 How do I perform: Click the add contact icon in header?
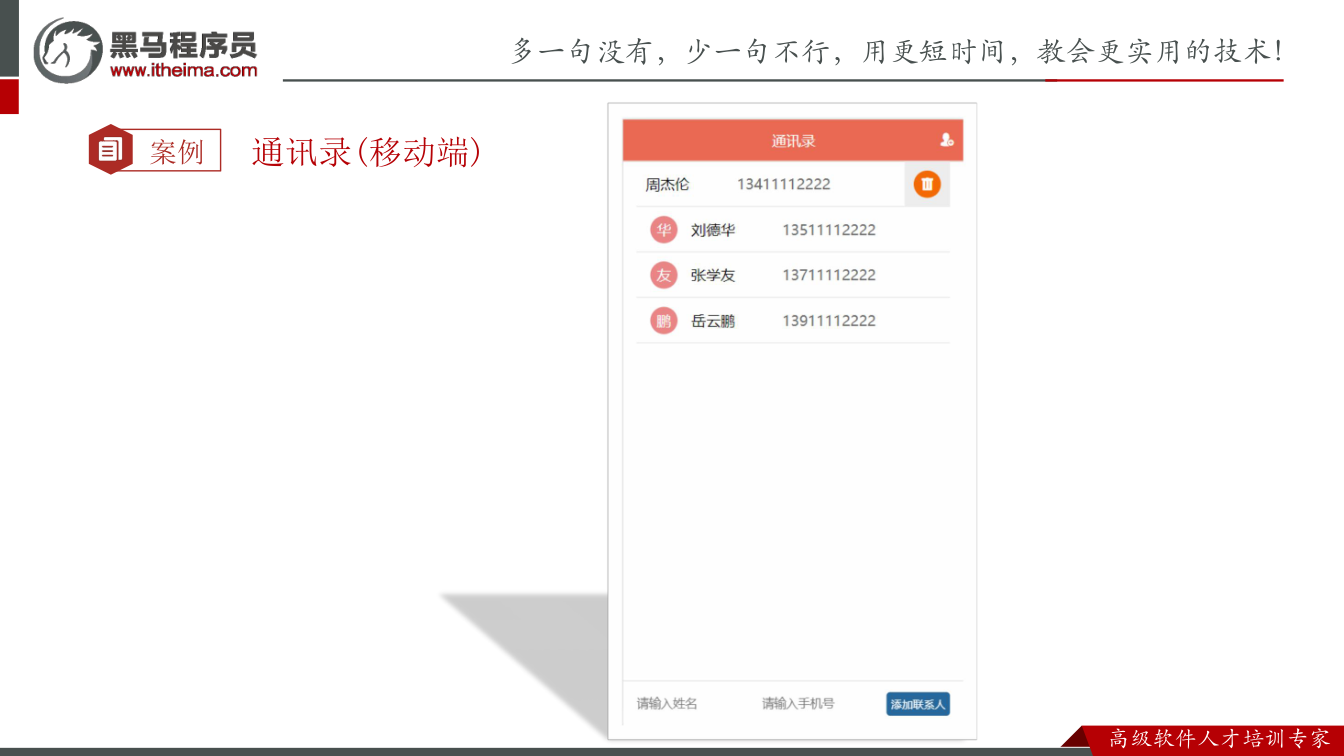(947, 140)
